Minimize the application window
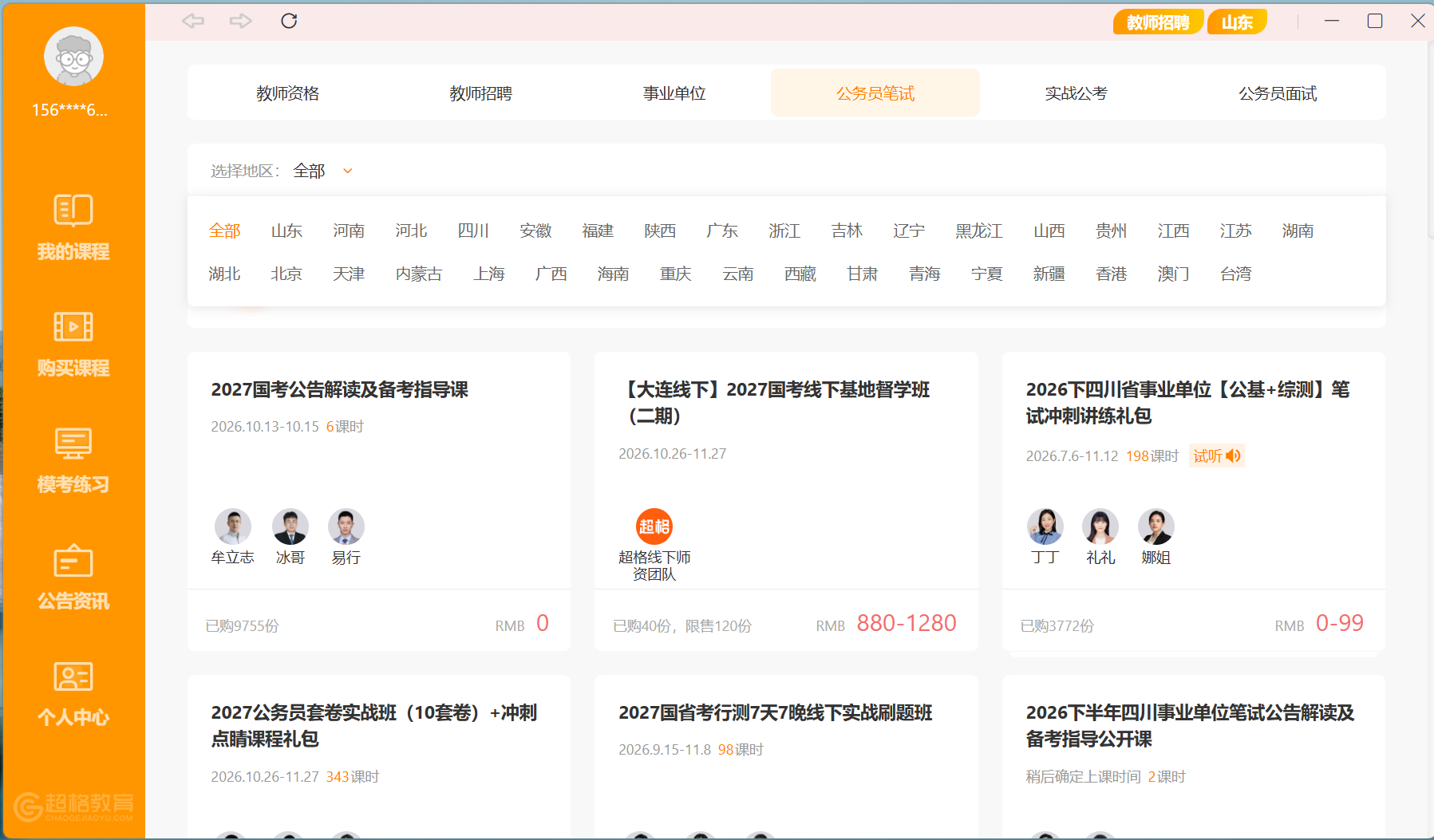This screenshot has height=840, width=1434. [x=1332, y=21]
